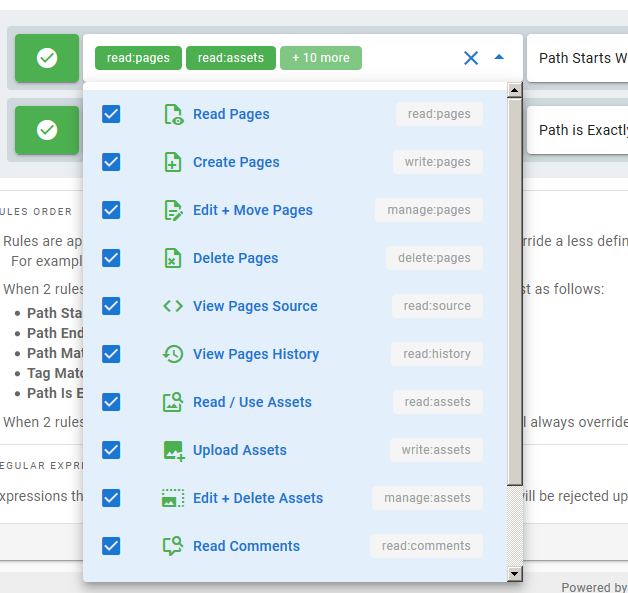The width and height of the screenshot is (628, 593).
Task: Select the Delete Pages list item
Action: pyautogui.click(x=295, y=258)
